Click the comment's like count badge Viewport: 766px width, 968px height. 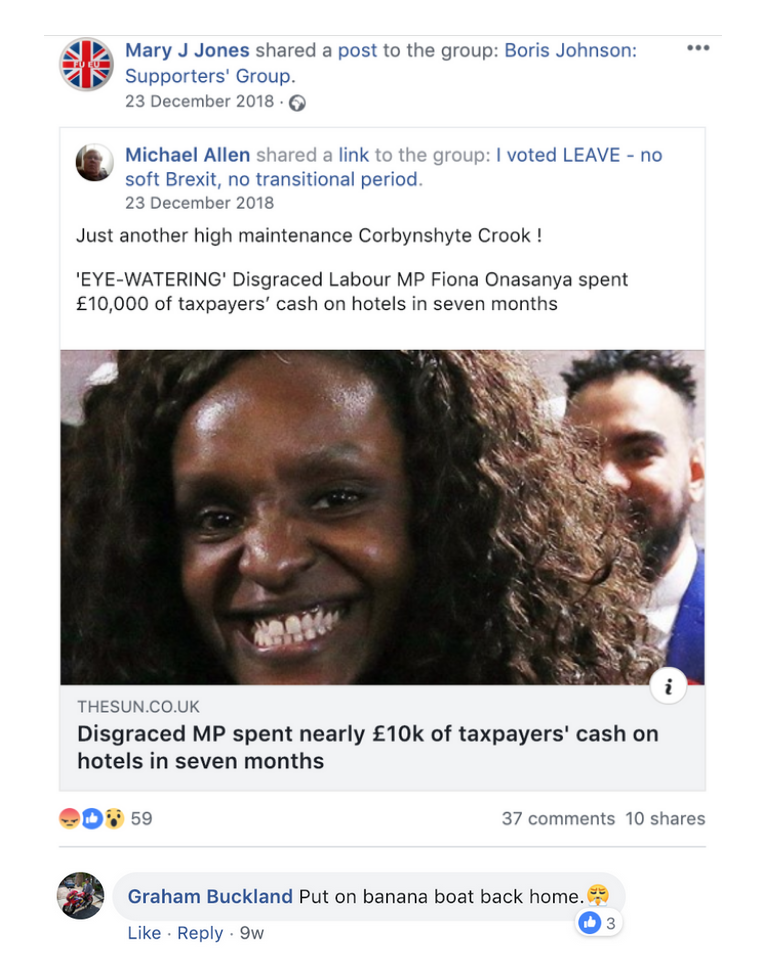pos(598,923)
